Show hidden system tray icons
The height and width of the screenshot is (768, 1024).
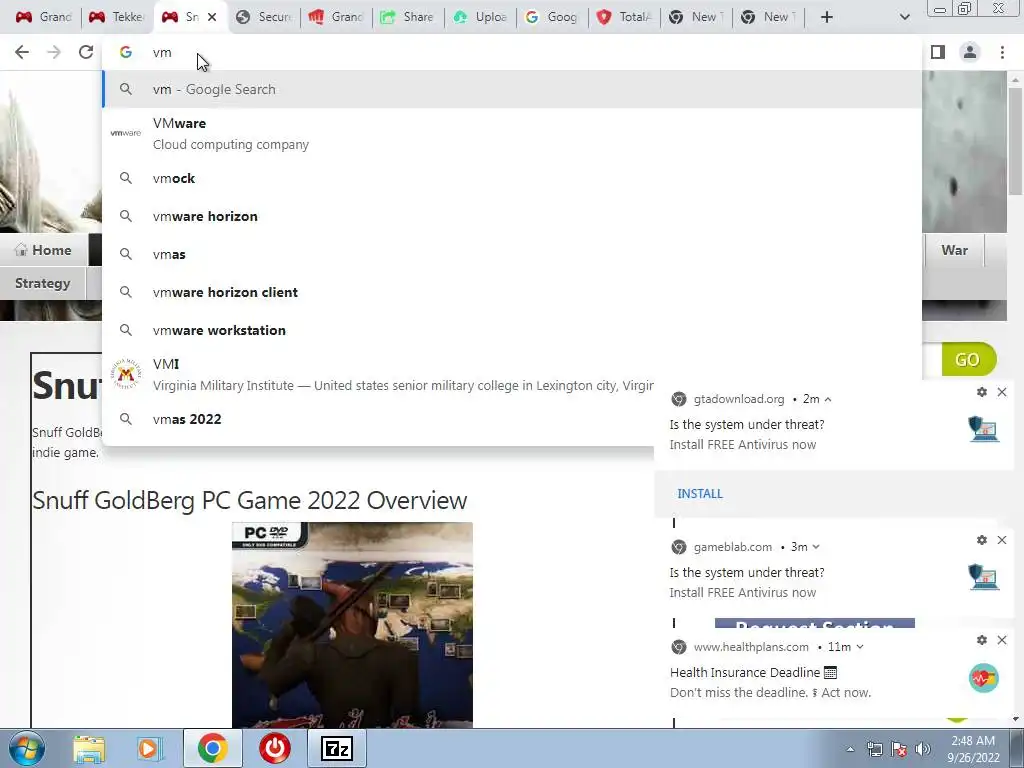[850, 749]
